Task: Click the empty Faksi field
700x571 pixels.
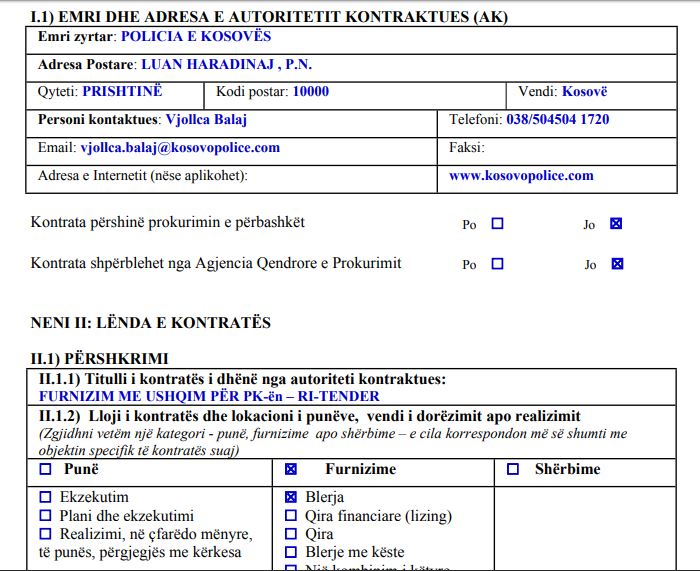Action: pos(580,148)
